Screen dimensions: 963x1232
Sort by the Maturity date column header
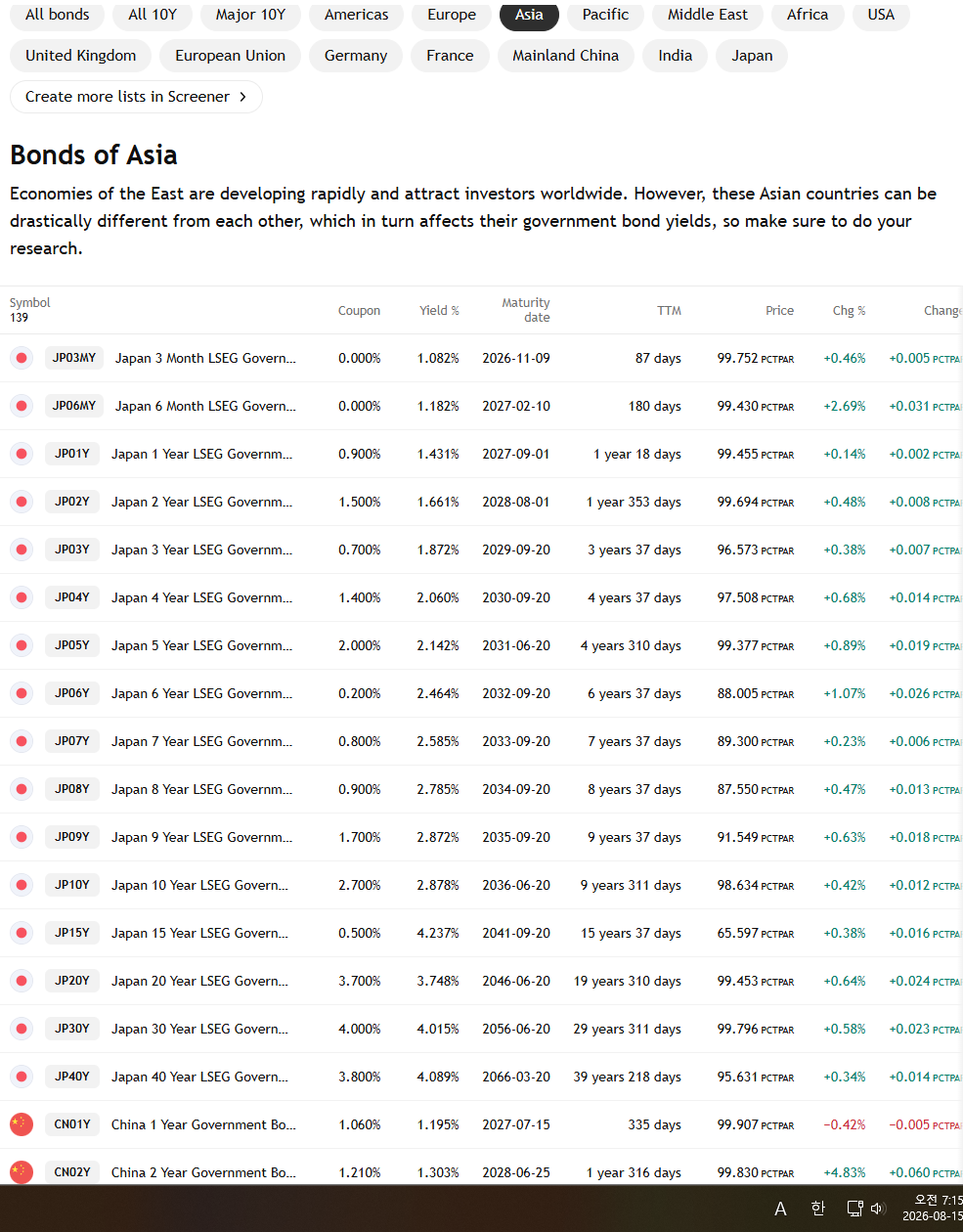pos(526,310)
